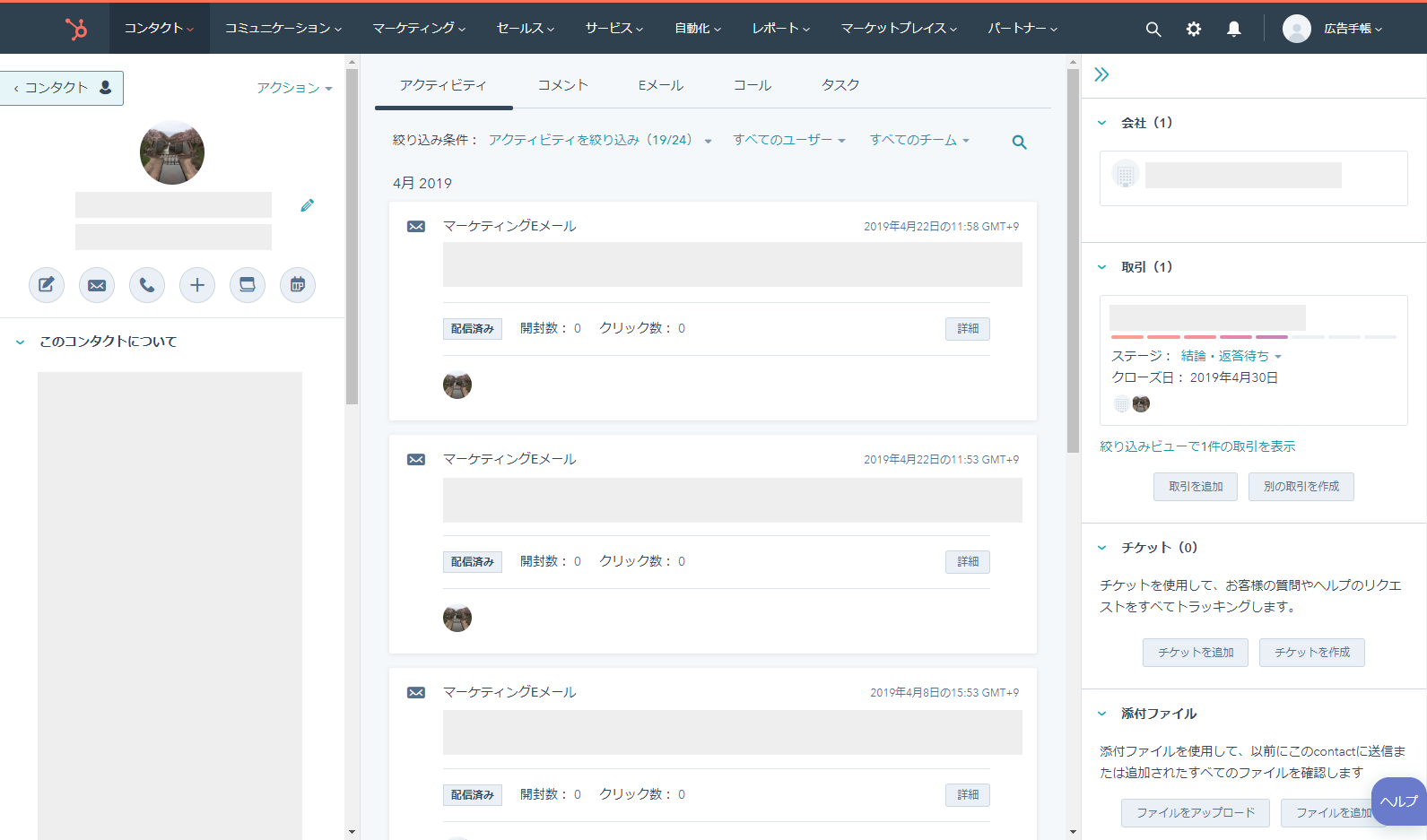The height and width of the screenshot is (840, 1427).
Task: Click the center activity feed scrollbar
Action: coord(1073,260)
